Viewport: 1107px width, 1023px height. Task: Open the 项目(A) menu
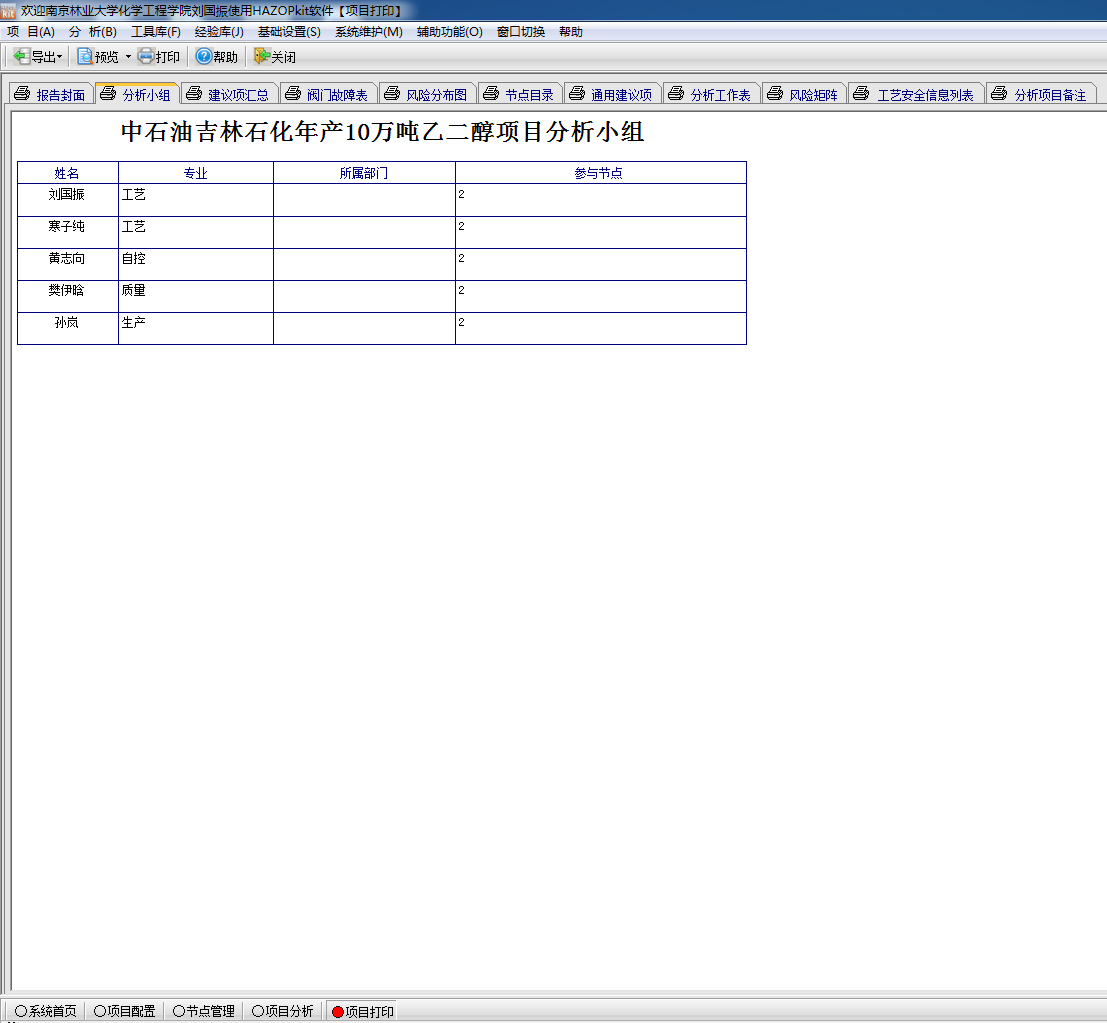click(31, 32)
